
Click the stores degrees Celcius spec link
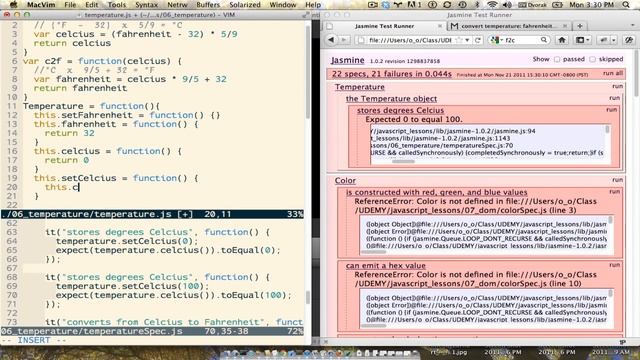pos(400,110)
